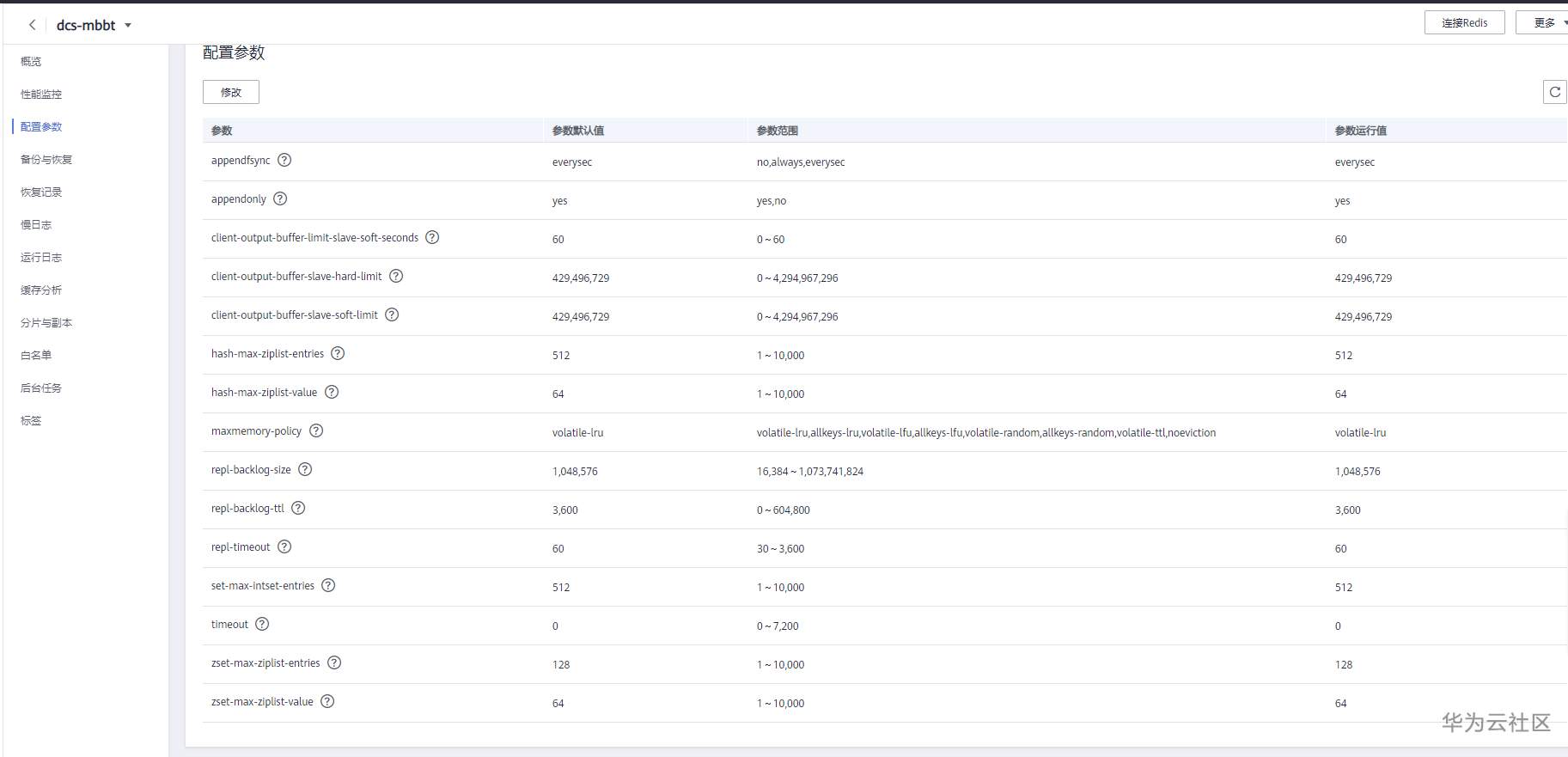Screen dimensions: 1568x757
Task: Click the range no,always,everysec
Action: tap(801, 162)
